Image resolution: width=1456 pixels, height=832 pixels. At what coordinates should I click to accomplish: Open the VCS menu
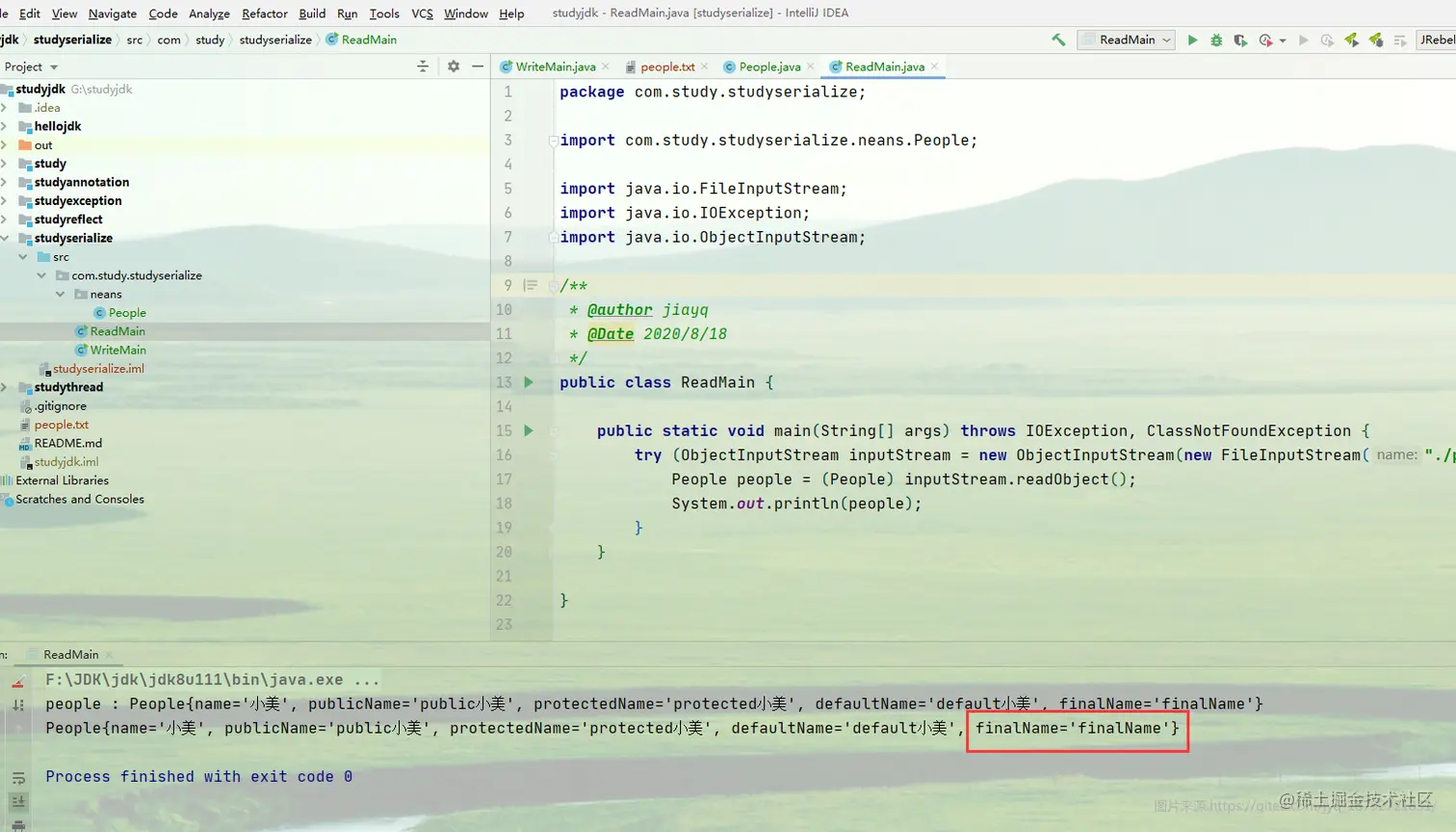[x=422, y=13]
